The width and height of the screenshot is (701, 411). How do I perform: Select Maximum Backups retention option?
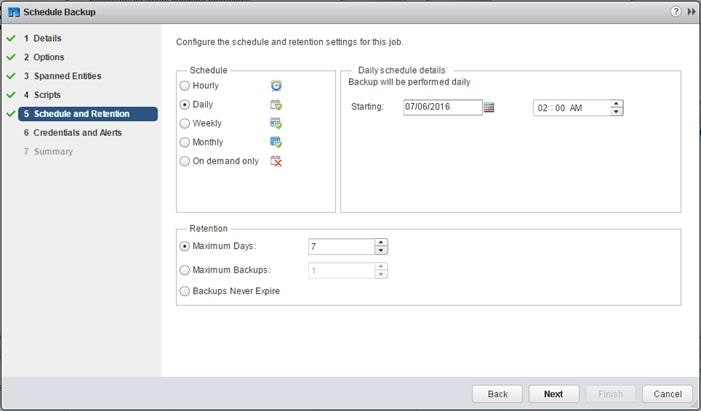184,270
